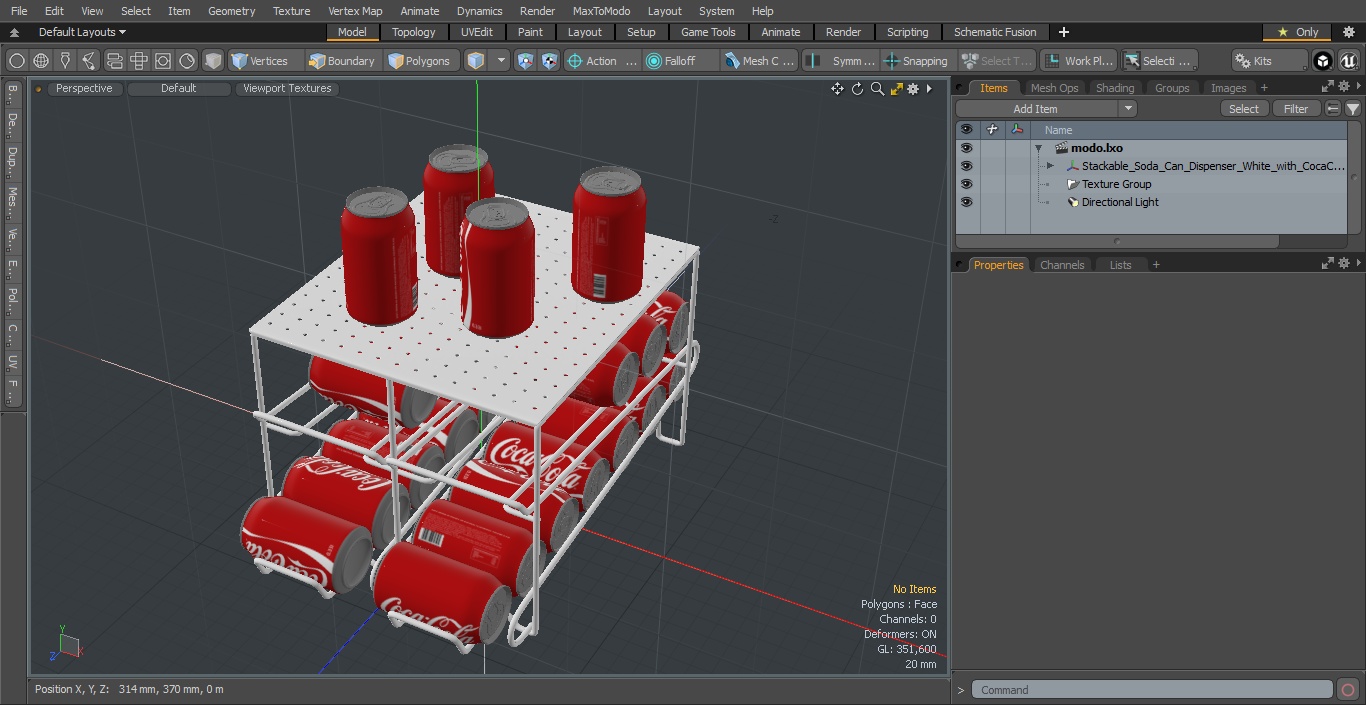
Task: Collapse the modo.lxo scene tree
Action: coord(1038,148)
